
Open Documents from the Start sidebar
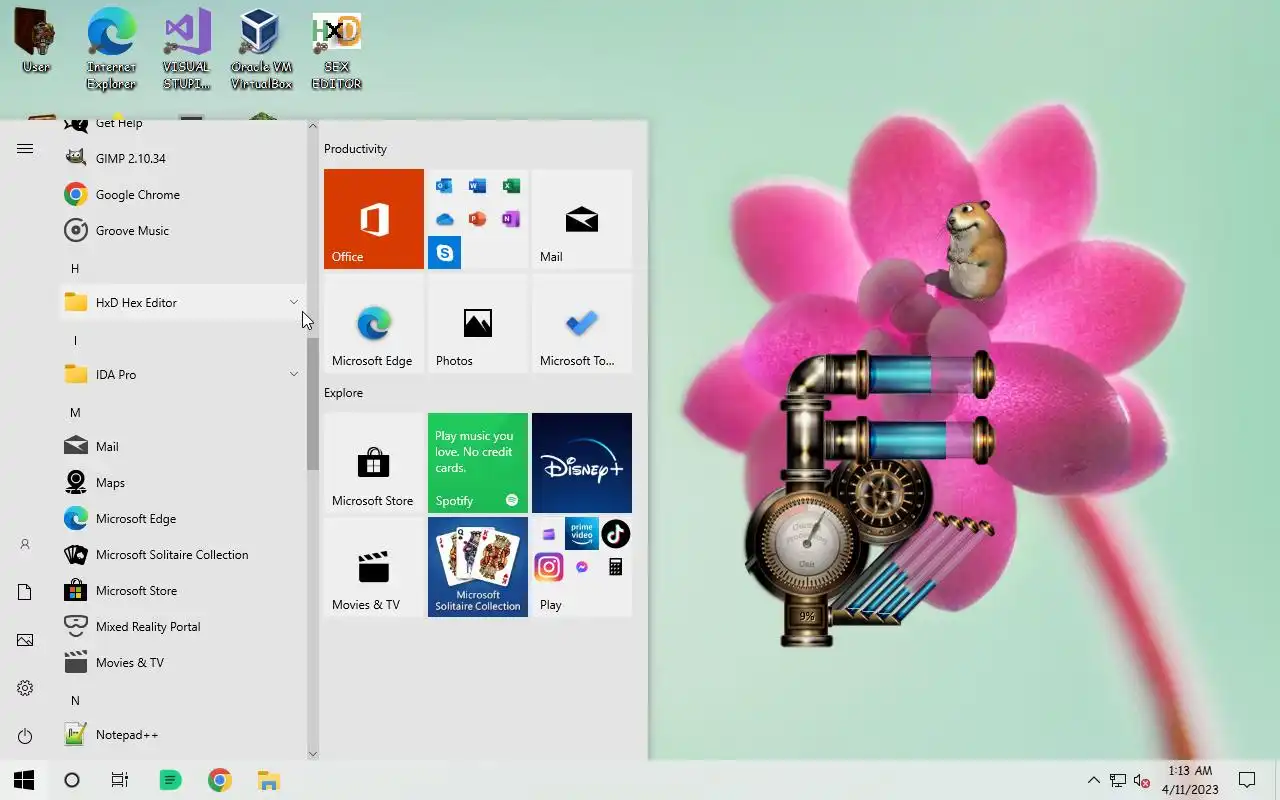(25, 592)
